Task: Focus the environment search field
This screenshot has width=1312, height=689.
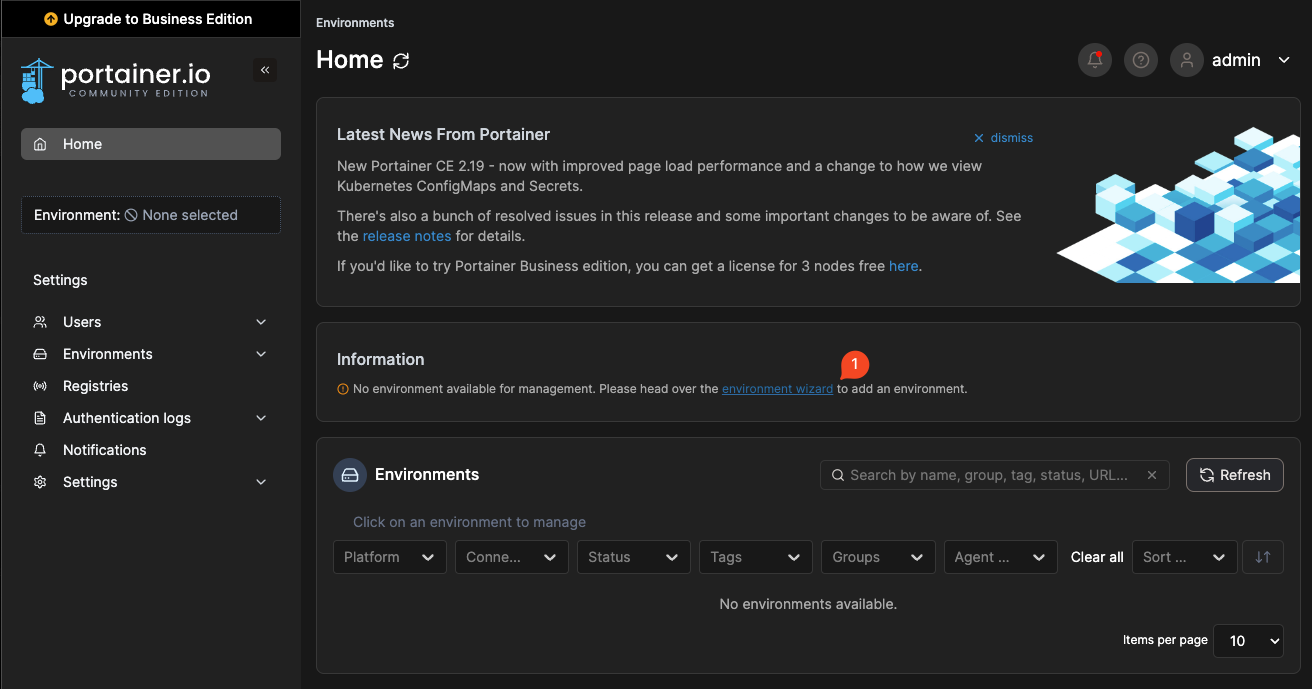Action: (995, 475)
